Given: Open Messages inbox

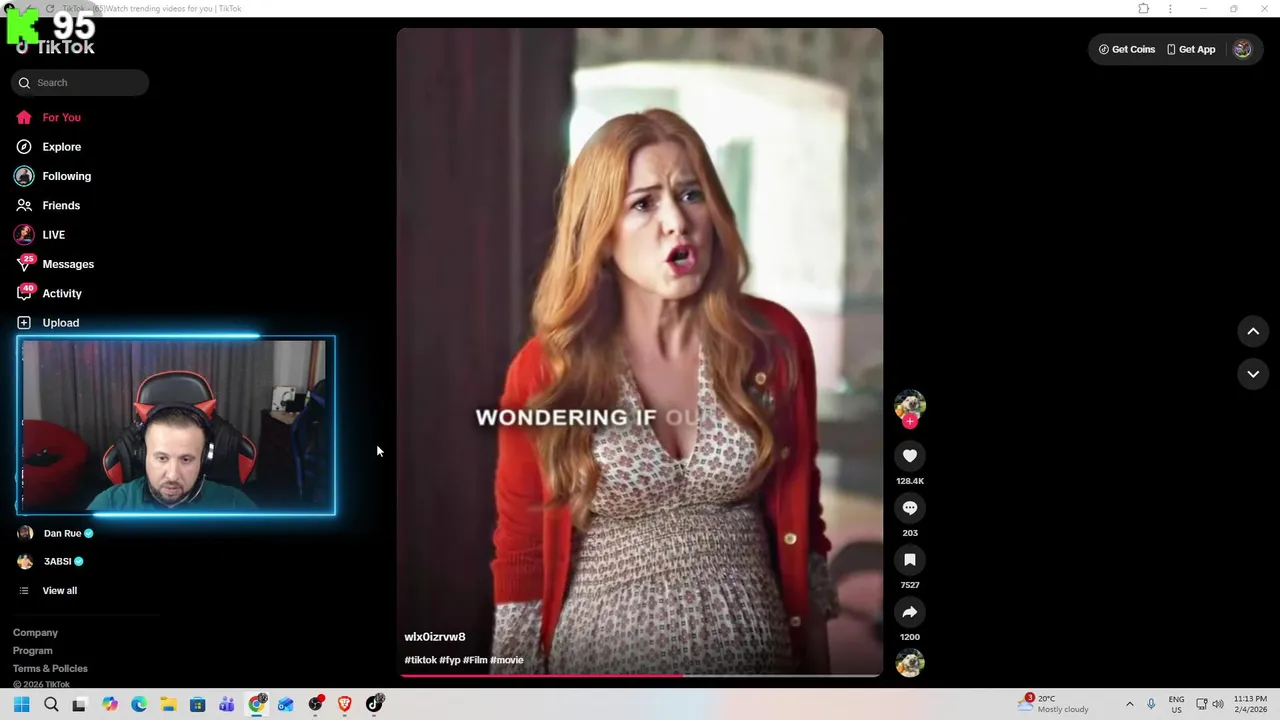Looking at the screenshot, I should click(68, 264).
